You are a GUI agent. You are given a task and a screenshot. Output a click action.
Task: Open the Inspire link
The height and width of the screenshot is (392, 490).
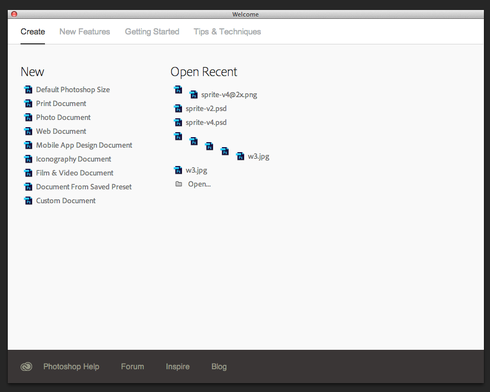click(x=178, y=367)
